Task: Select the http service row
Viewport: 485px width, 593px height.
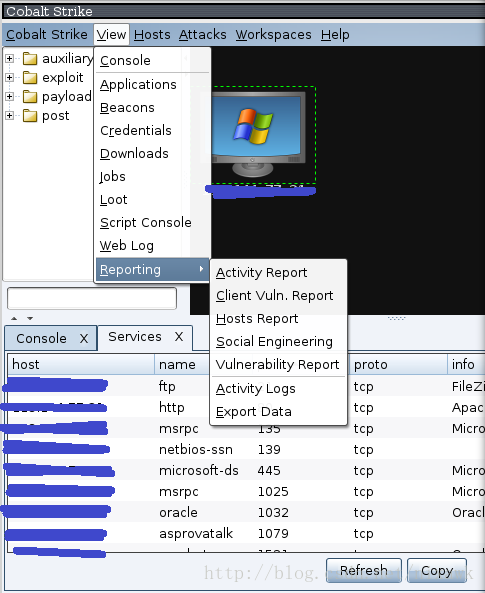Action: tap(246, 408)
